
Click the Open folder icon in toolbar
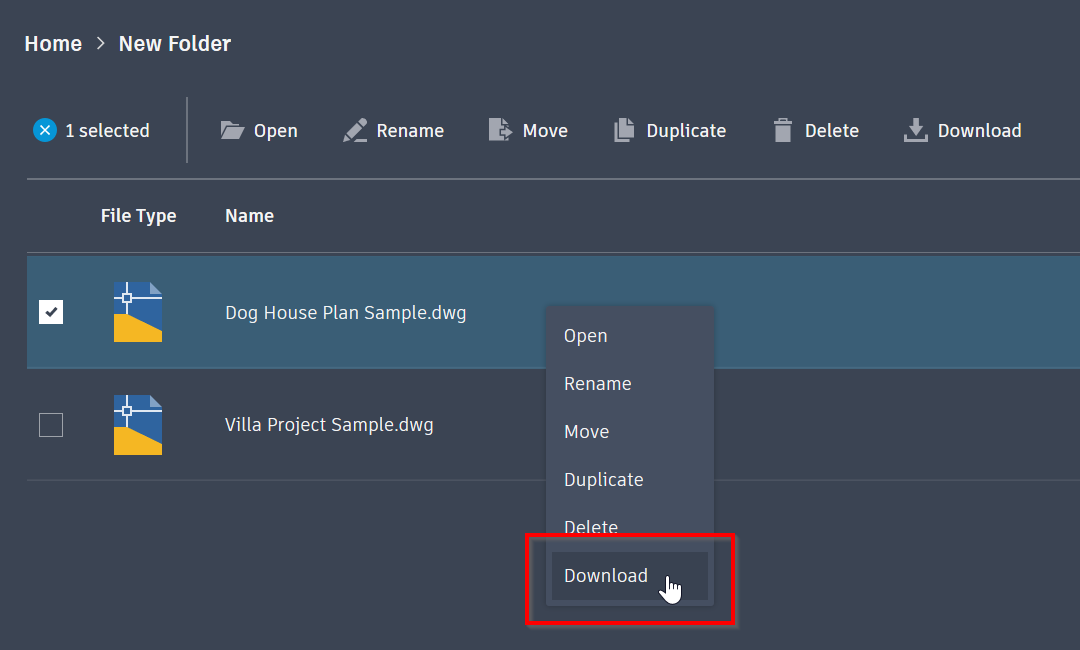(x=232, y=130)
